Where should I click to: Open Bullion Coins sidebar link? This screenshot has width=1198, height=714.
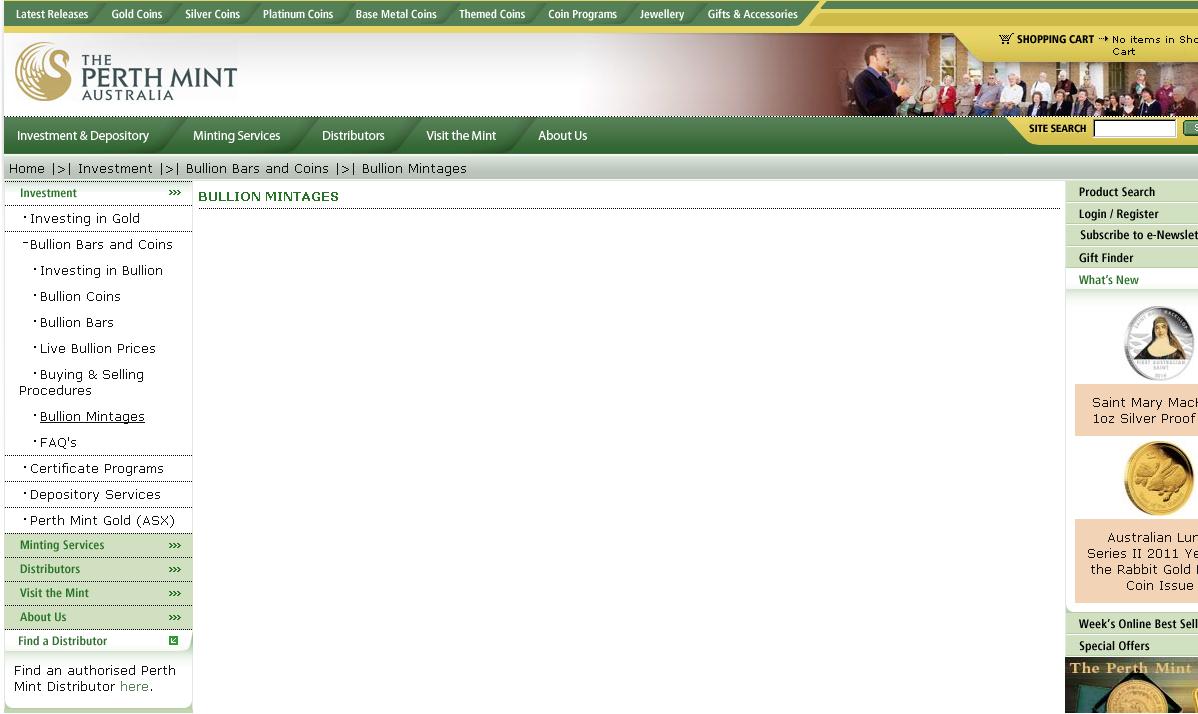click(x=80, y=296)
